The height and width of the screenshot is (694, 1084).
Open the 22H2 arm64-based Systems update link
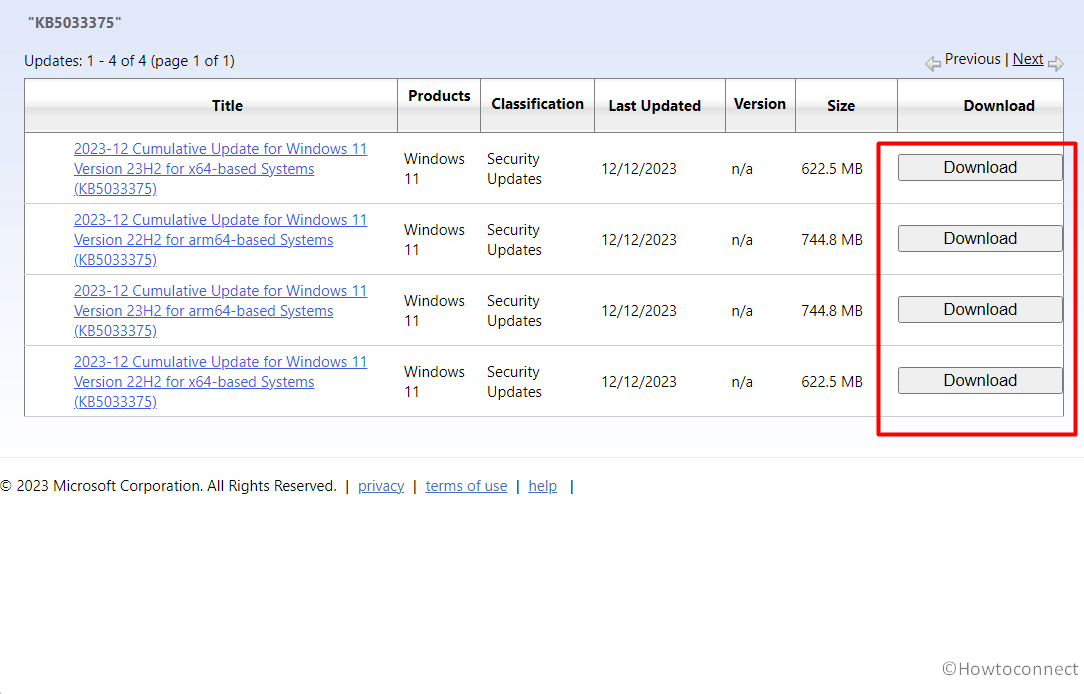pyautogui.click(x=221, y=240)
